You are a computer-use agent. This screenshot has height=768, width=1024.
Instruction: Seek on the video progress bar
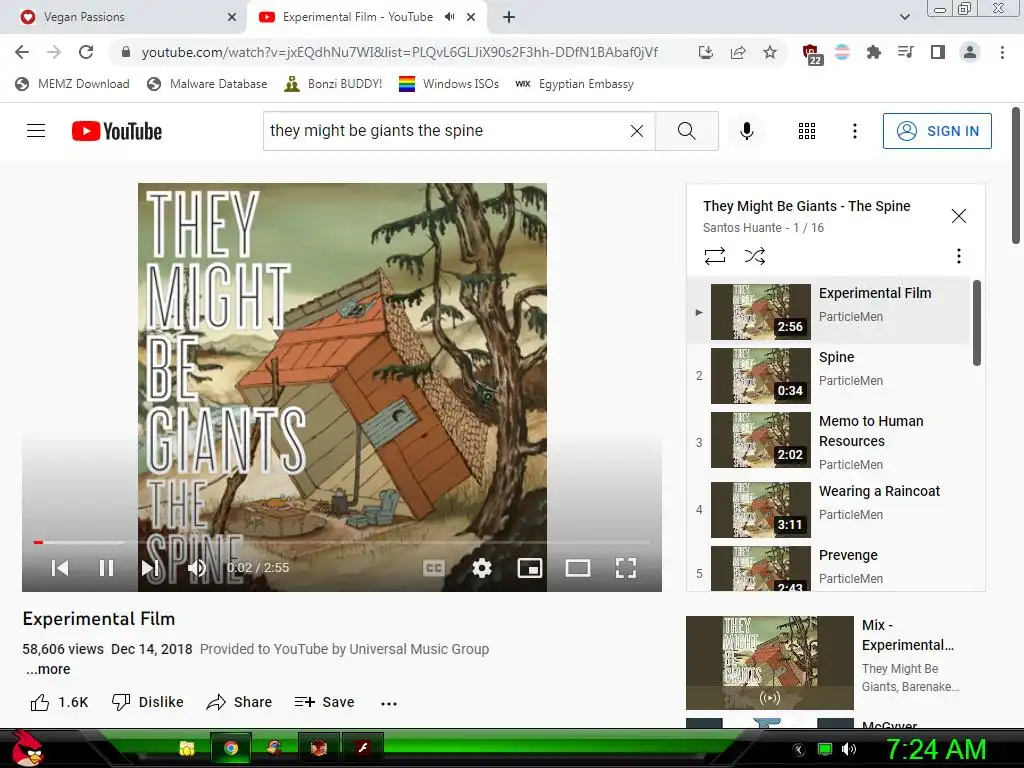click(x=342, y=542)
